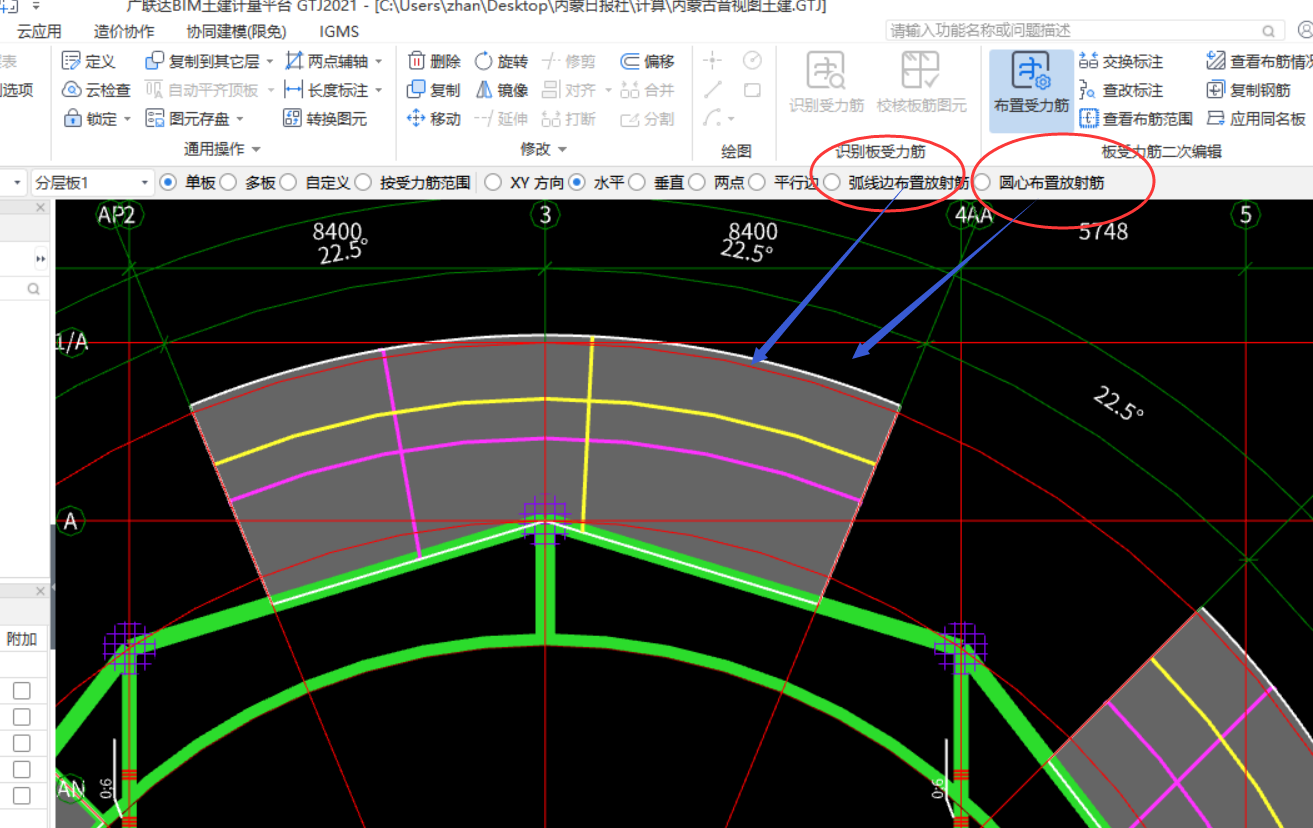Select the 多板 multi-slab radio option
This screenshot has width=1313, height=828.
(227, 183)
